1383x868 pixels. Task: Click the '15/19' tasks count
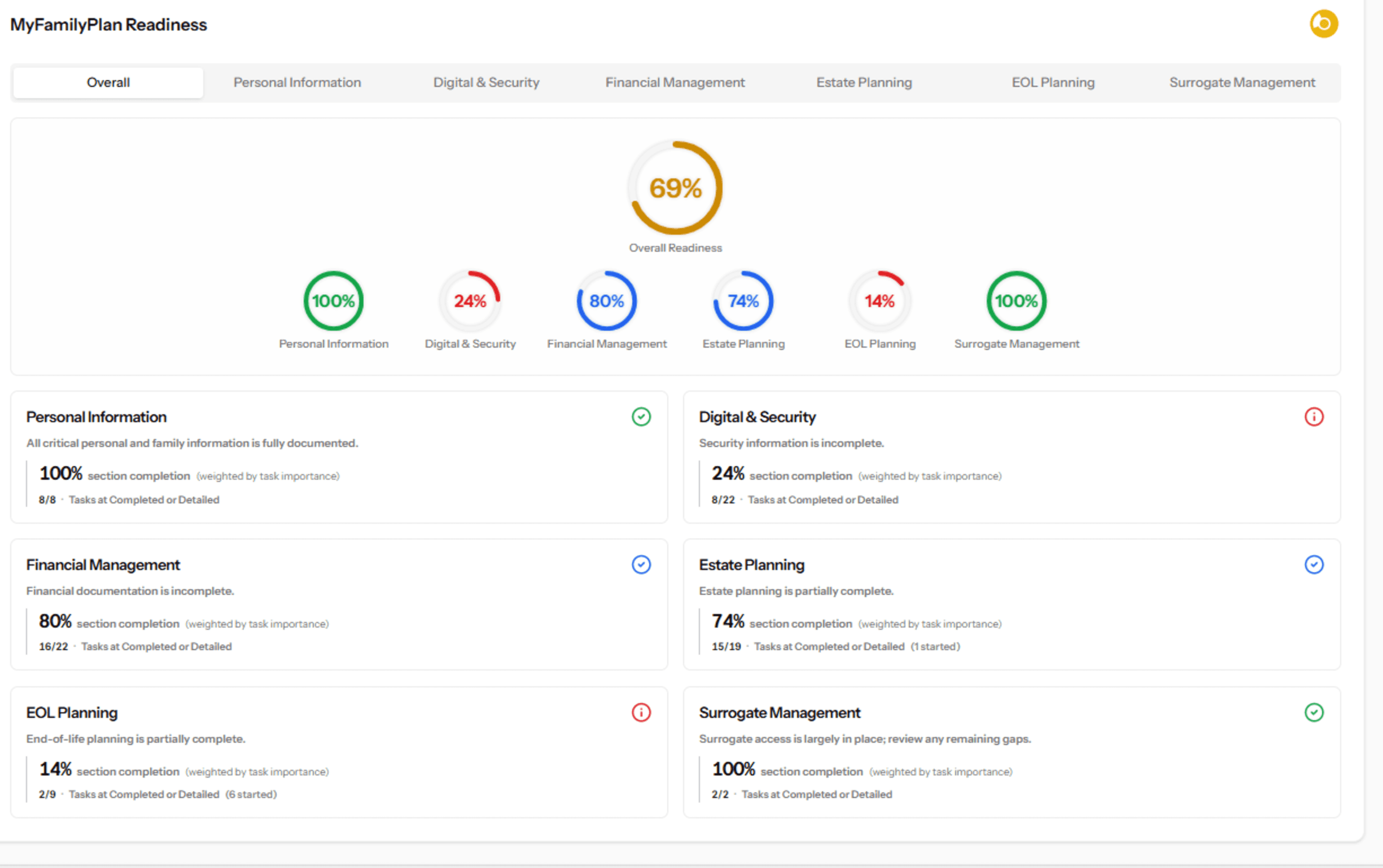coord(726,647)
